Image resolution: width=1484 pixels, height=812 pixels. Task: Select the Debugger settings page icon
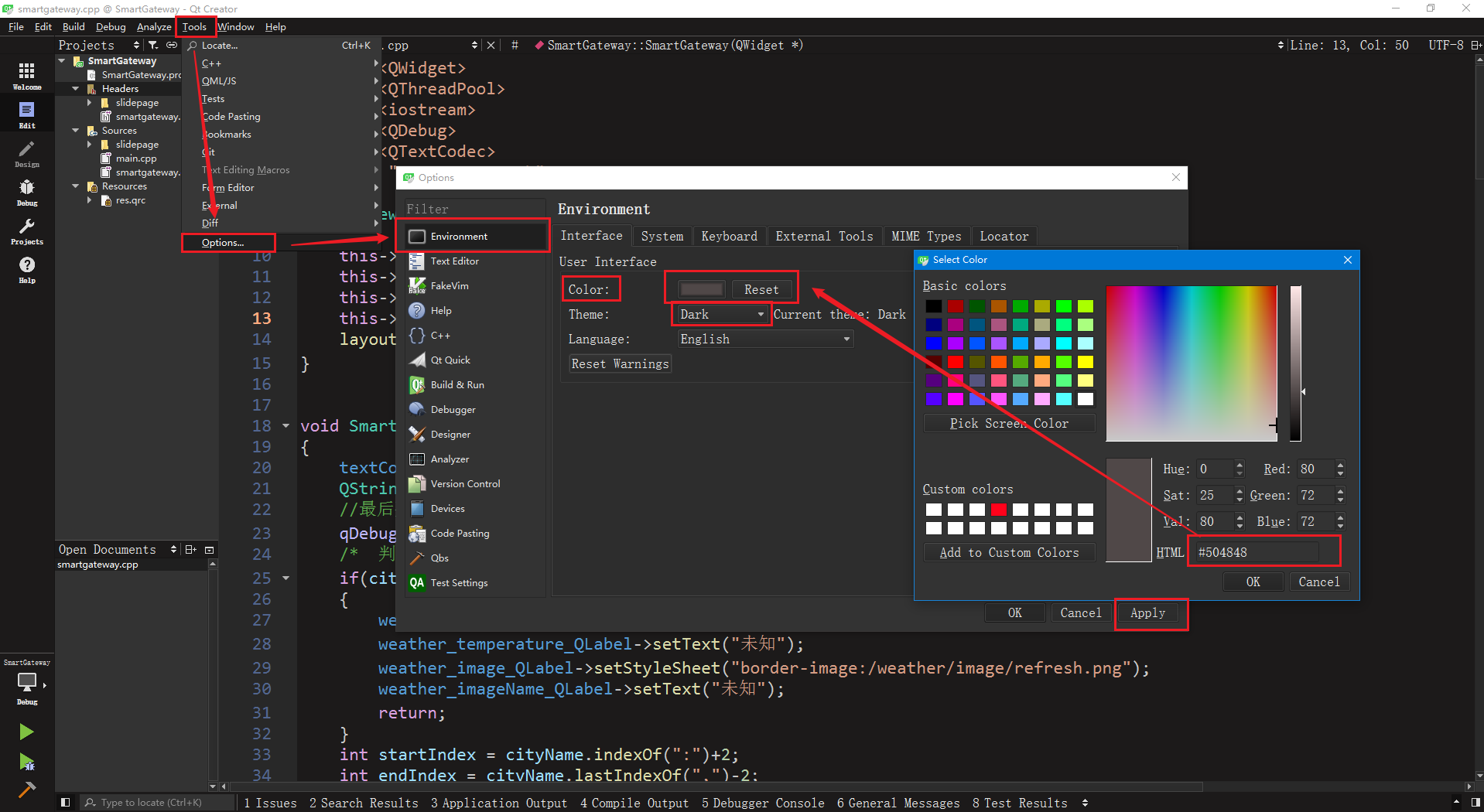(x=417, y=409)
